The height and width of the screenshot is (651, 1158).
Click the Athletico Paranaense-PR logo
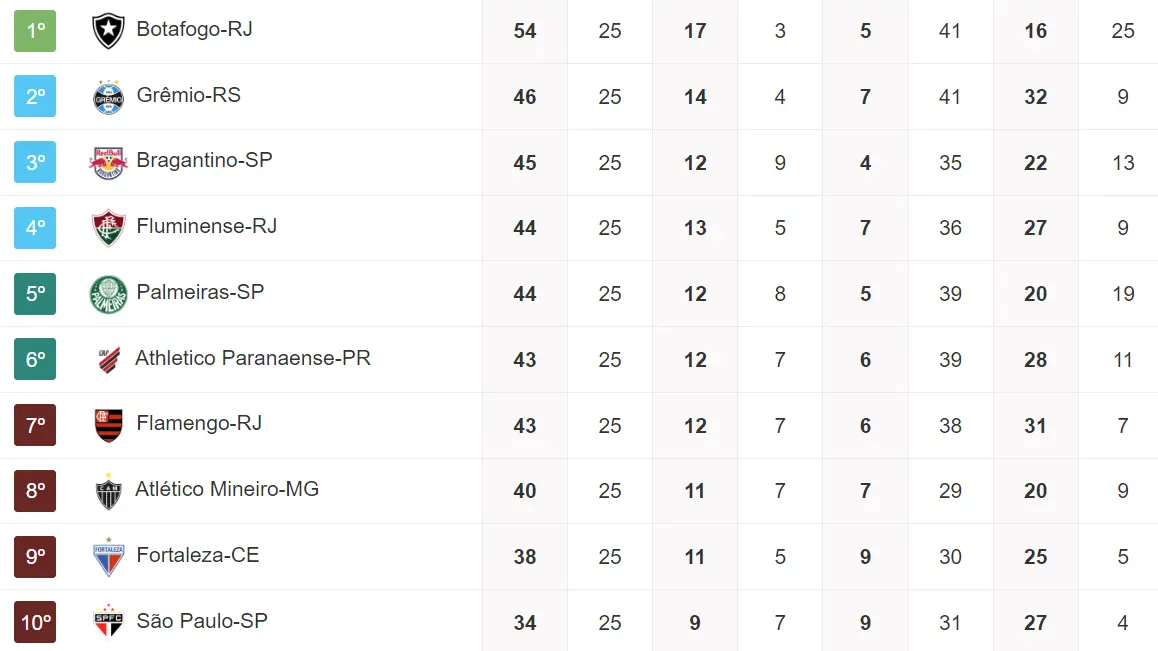(108, 359)
